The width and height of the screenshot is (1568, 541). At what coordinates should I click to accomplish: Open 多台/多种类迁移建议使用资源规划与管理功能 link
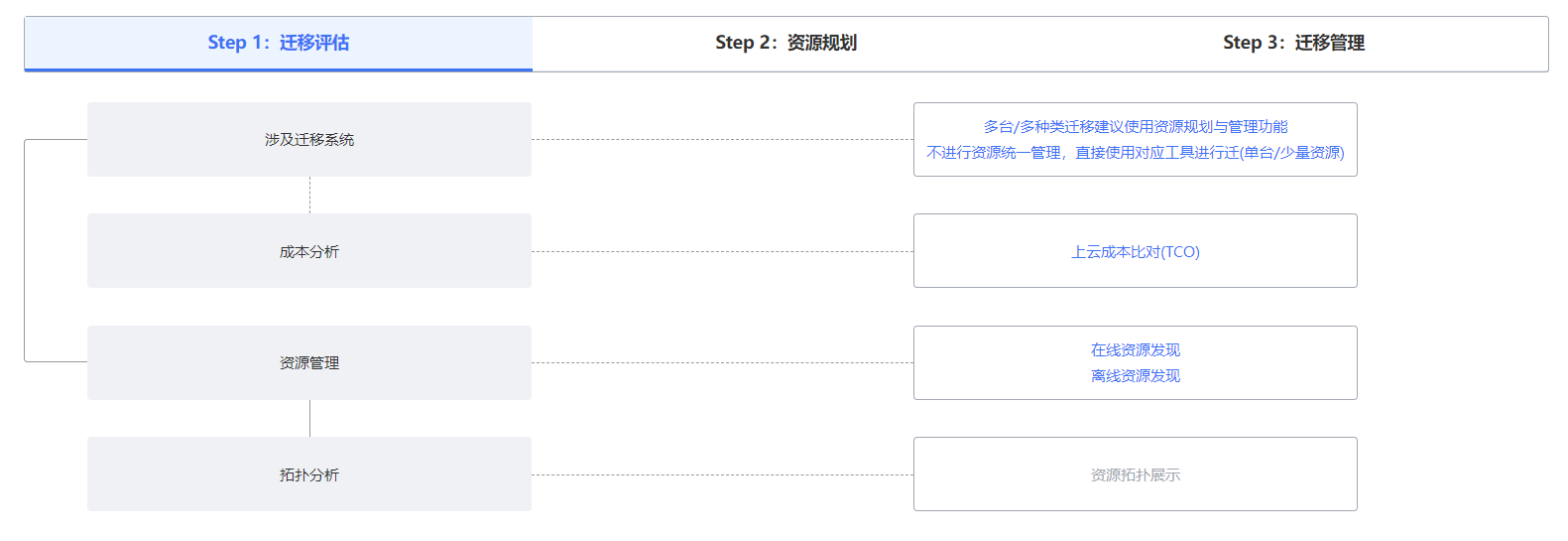click(1136, 126)
